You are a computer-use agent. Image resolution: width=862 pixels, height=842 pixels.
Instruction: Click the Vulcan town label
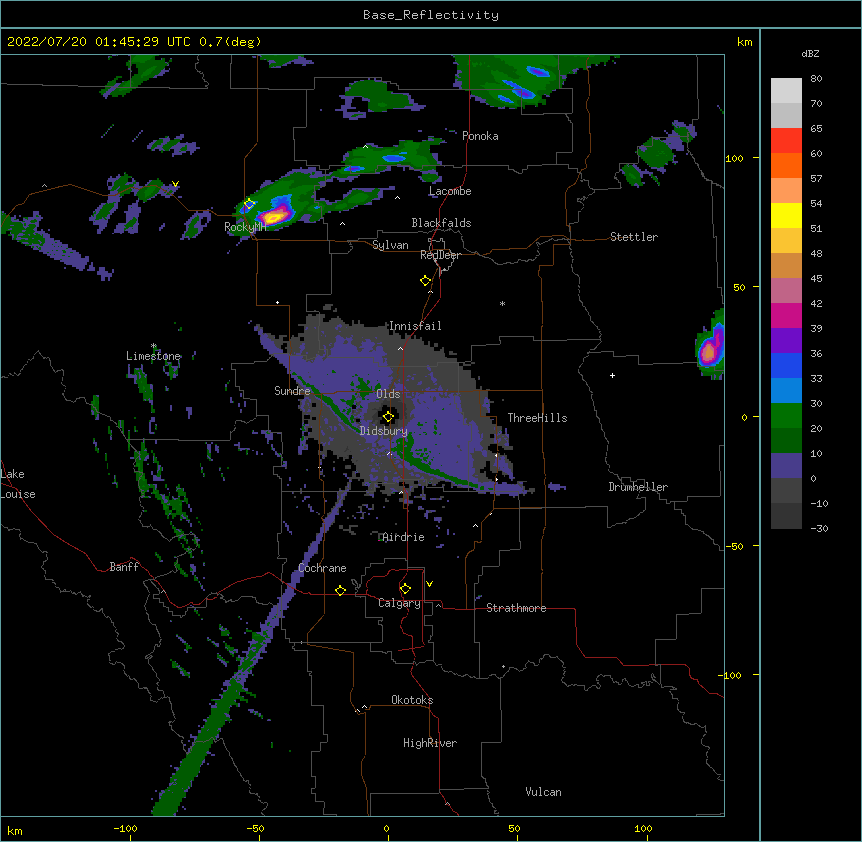[x=543, y=791]
